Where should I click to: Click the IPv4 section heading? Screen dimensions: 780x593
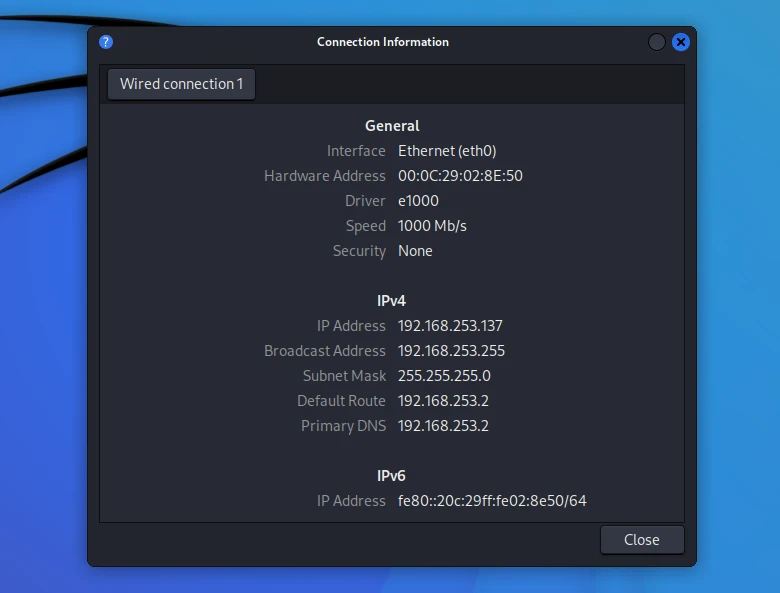(x=391, y=301)
